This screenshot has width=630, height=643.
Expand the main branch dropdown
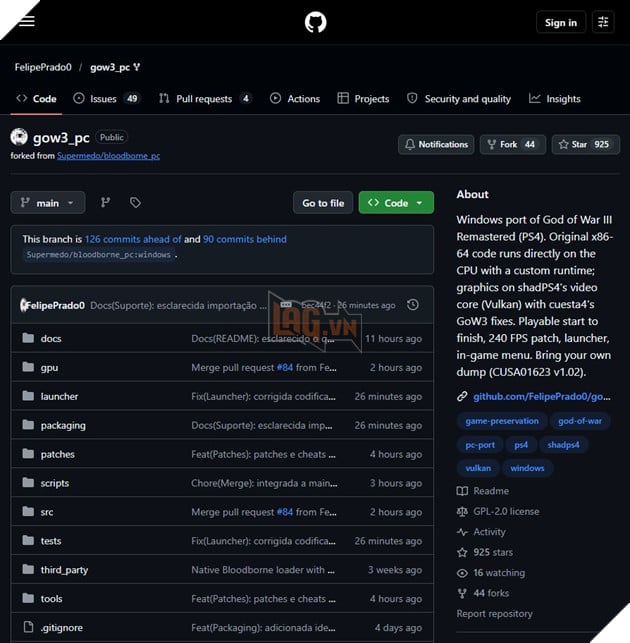pos(48,203)
